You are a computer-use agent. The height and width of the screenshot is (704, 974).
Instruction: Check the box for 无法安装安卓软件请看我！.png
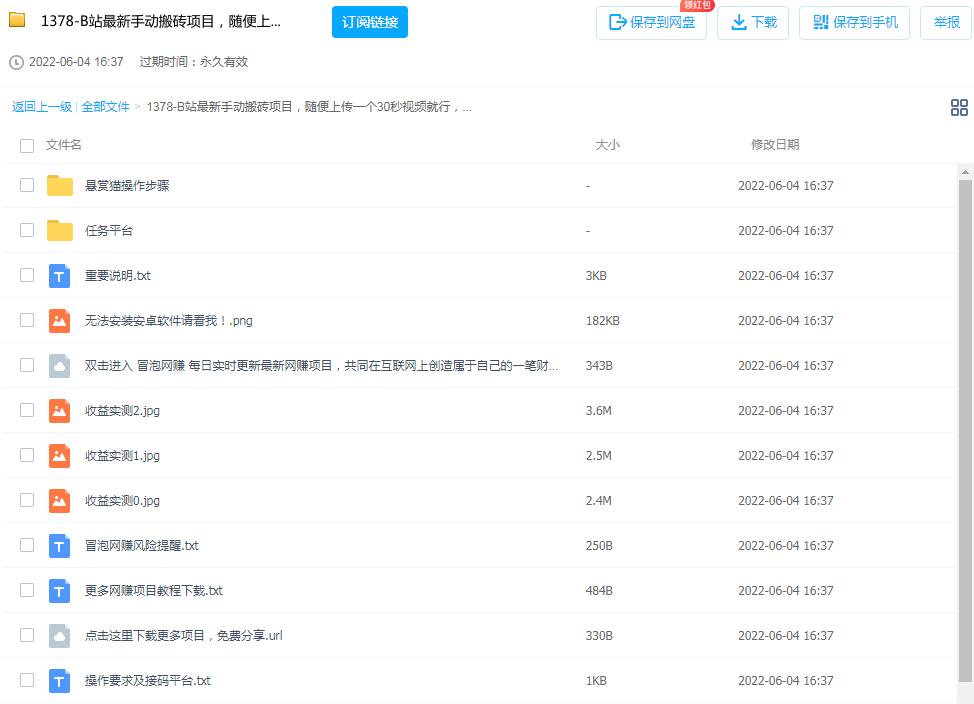(x=27, y=320)
